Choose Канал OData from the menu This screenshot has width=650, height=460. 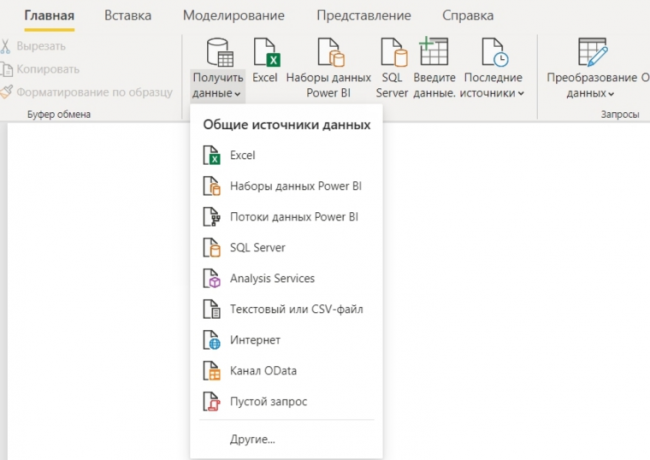[262, 371]
